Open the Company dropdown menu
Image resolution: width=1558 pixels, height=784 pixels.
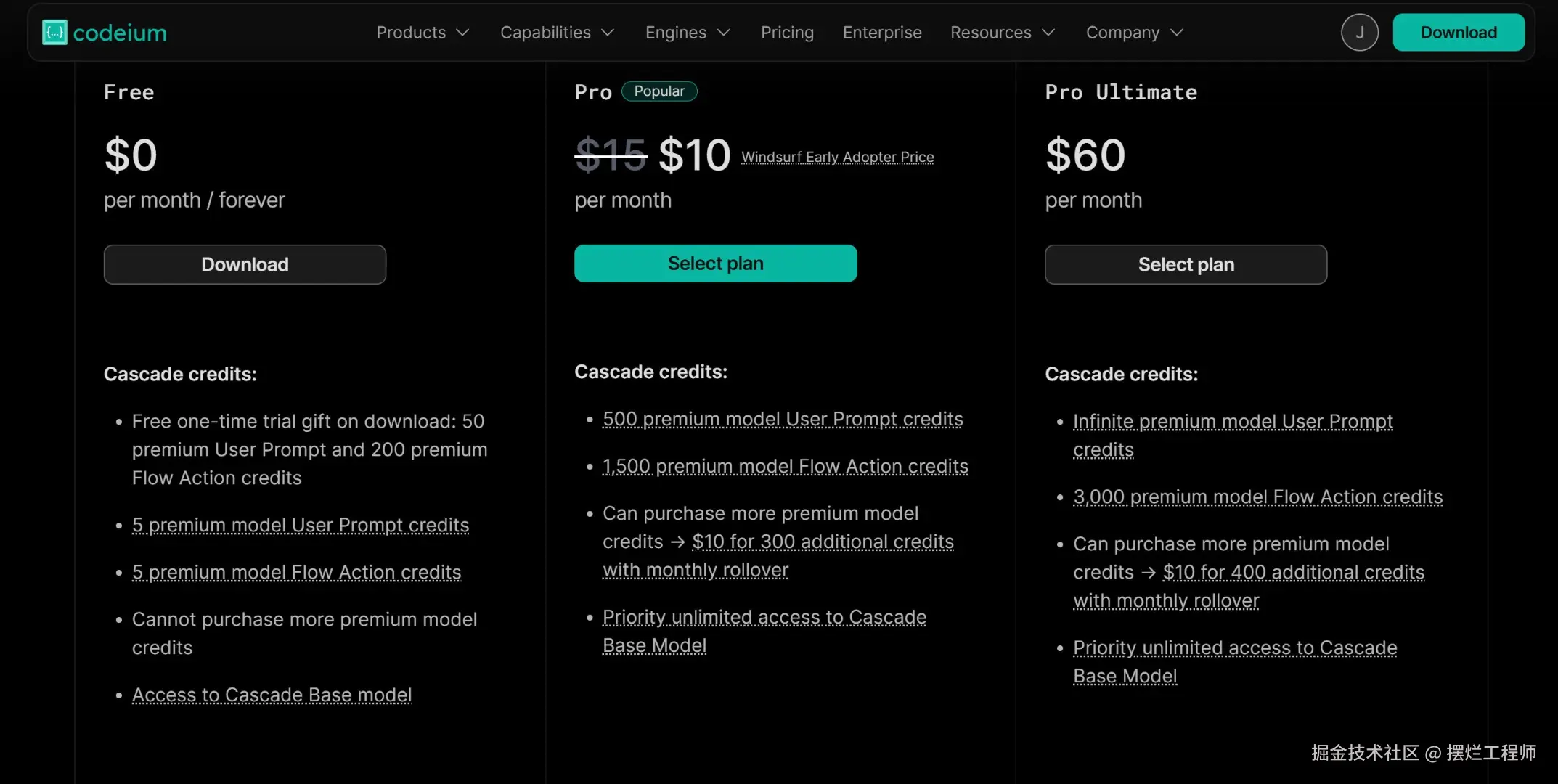tap(1134, 33)
